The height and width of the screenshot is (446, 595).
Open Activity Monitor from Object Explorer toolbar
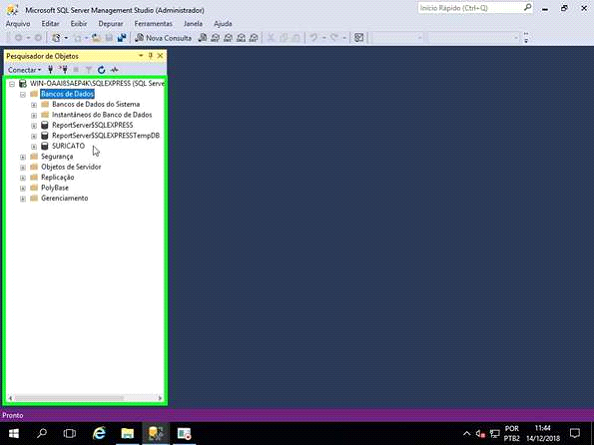coord(114,69)
